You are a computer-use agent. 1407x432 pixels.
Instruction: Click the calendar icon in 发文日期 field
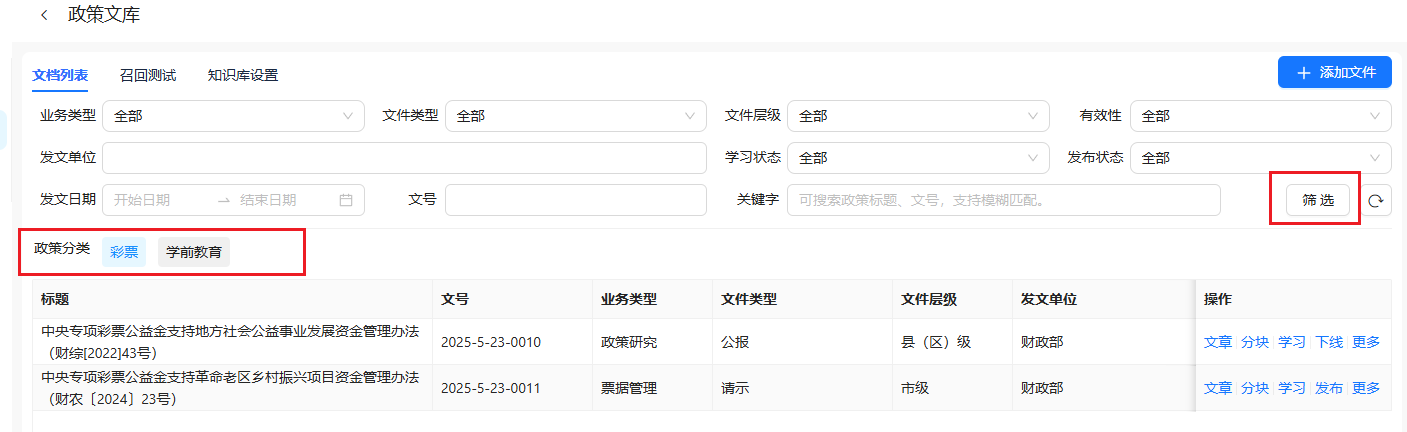coord(346,200)
